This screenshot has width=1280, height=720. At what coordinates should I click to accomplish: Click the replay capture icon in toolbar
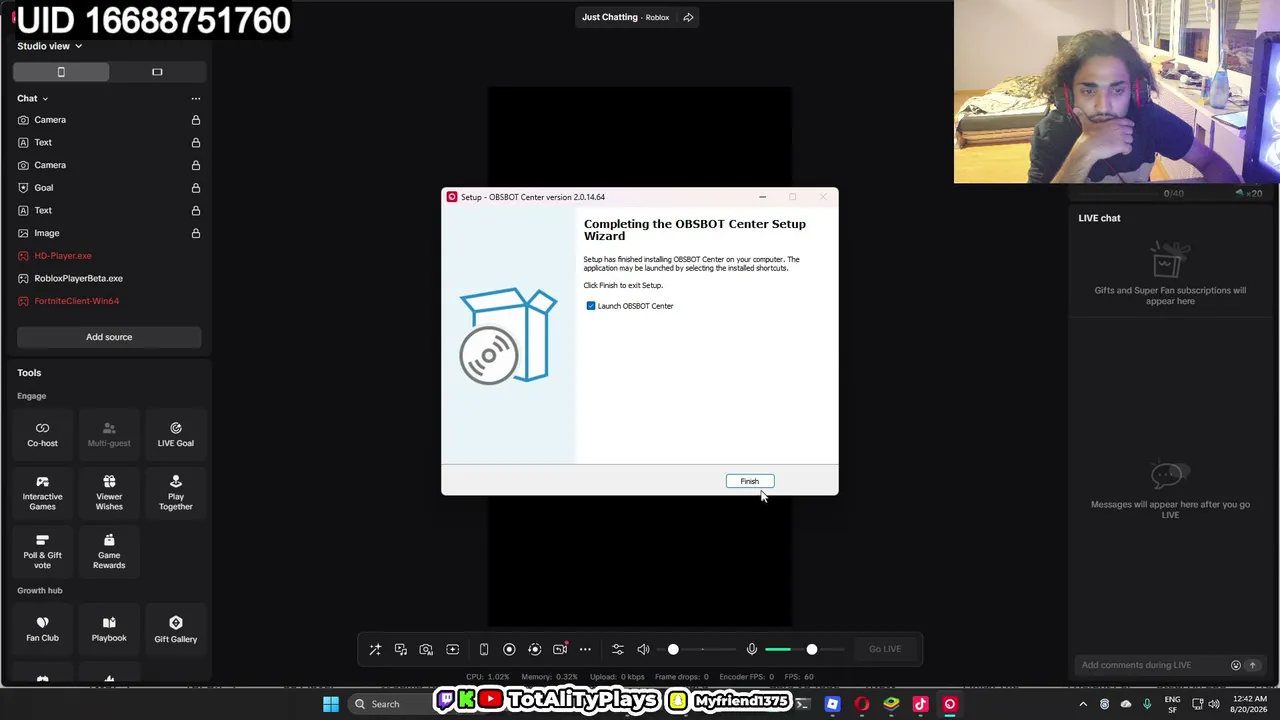[x=534, y=650]
